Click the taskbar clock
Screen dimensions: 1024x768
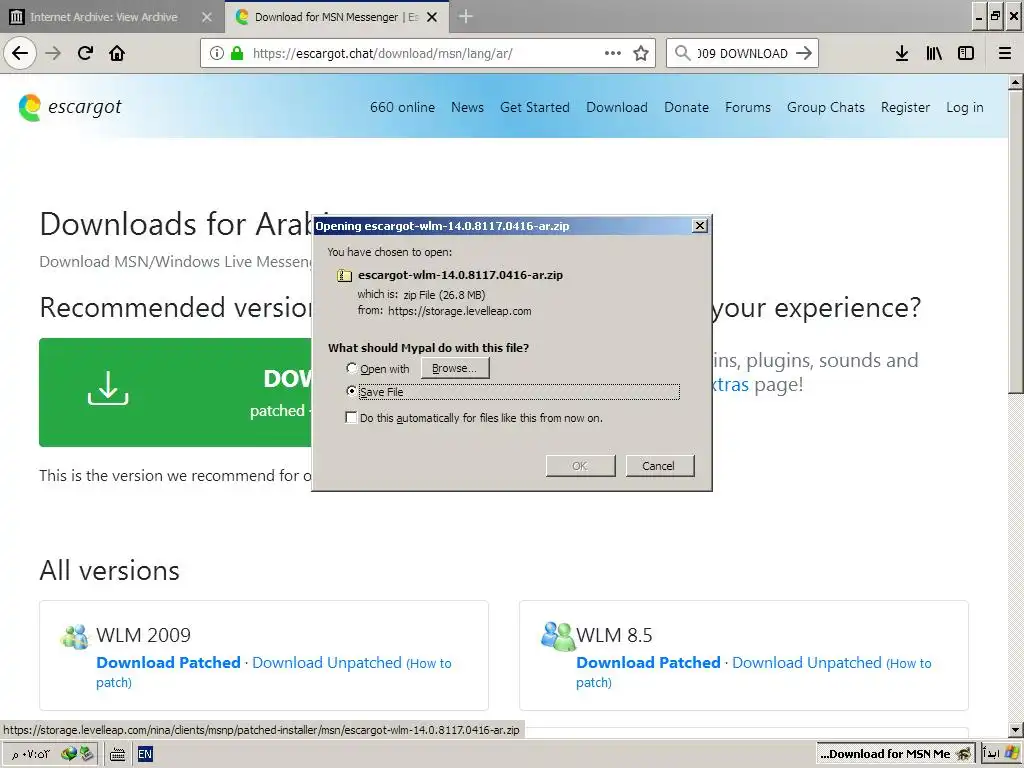click(x=30, y=754)
